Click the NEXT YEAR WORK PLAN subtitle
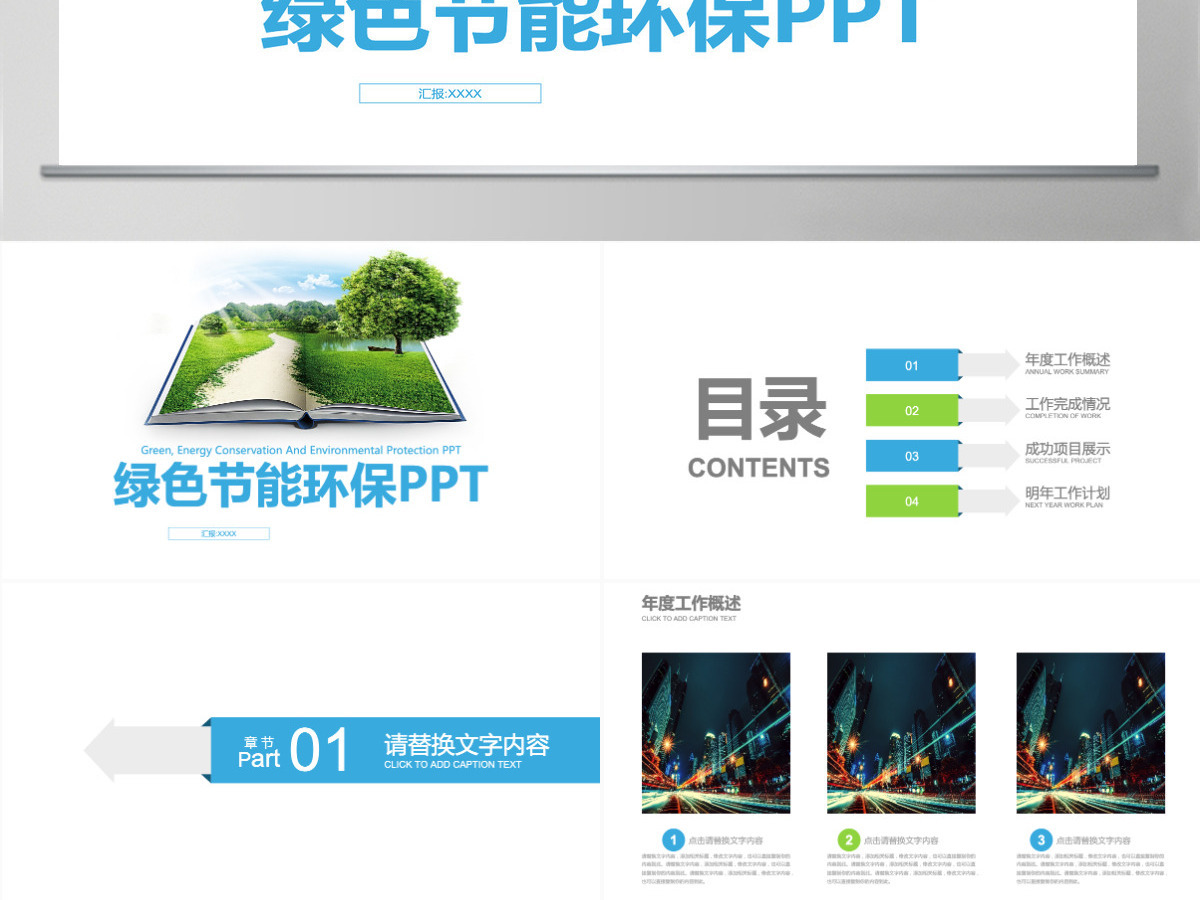1200x900 pixels. (1064, 505)
